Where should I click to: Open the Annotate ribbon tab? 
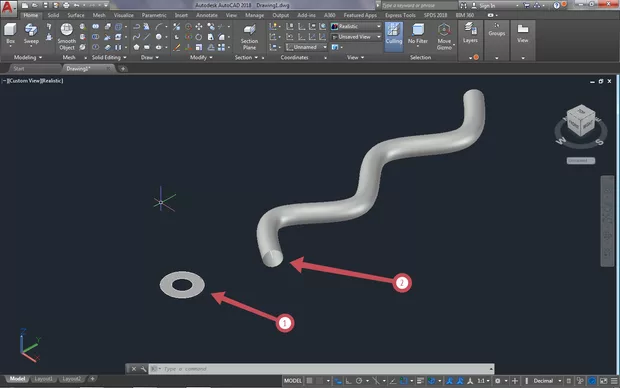pos(207,15)
